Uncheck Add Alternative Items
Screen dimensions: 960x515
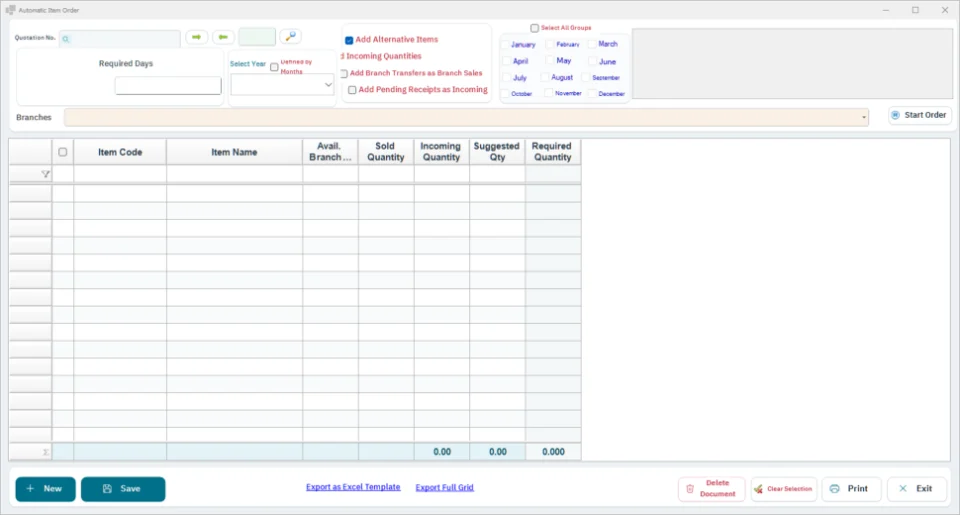click(x=349, y=40)
